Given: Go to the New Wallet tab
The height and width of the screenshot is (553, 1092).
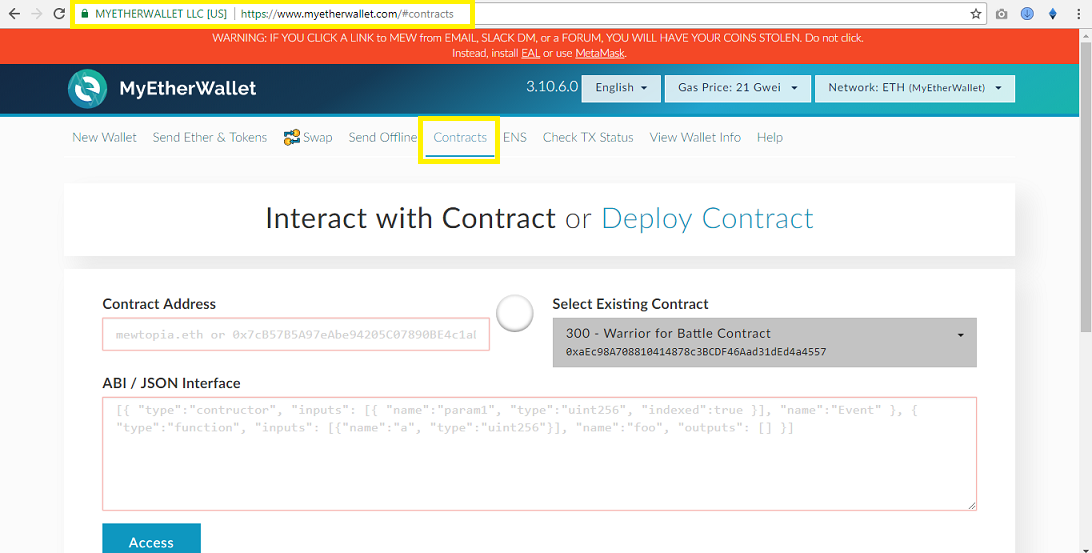Looking at the screenshot, I should click(104, 137).
